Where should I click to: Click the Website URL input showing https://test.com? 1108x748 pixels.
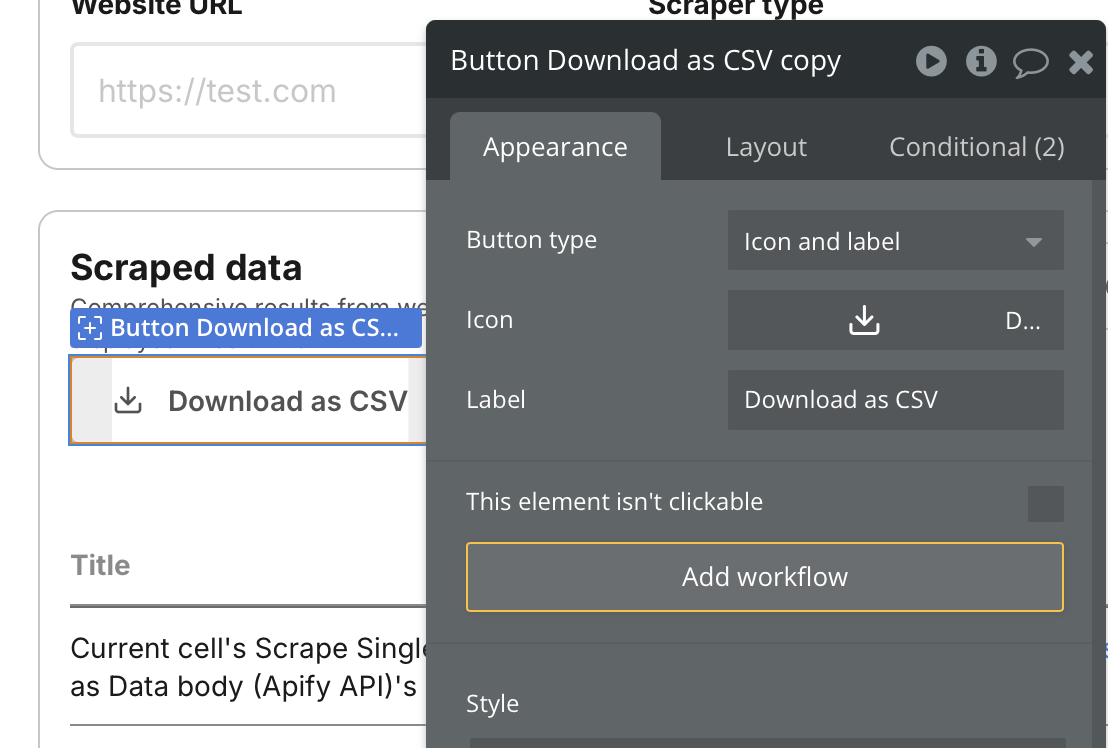point(240,90)
